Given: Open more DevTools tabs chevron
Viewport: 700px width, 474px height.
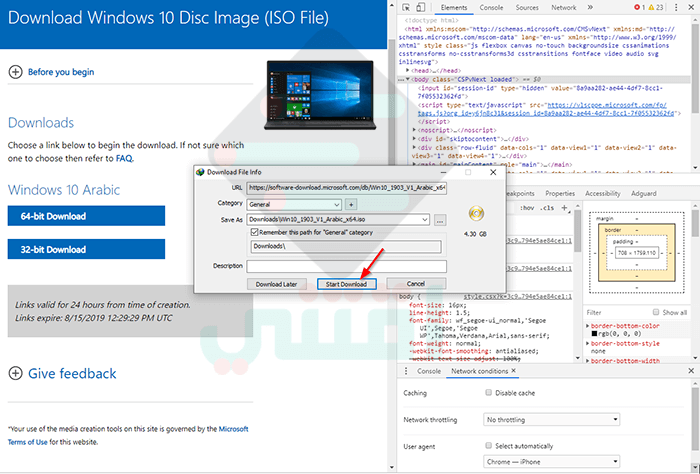Looking at the screenshot, I should pyautogui.click(x=590, y=8).
